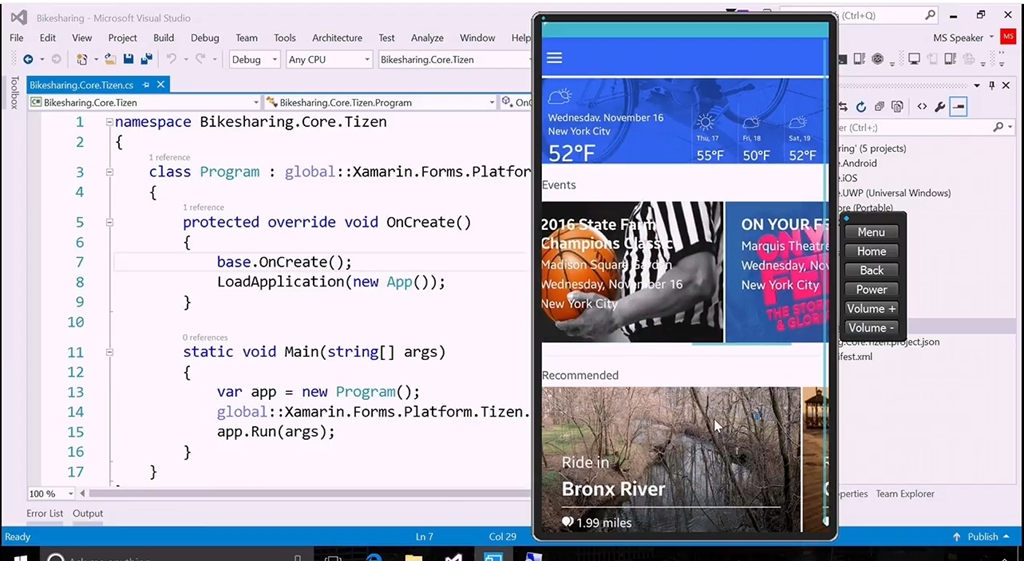This screenshot has width=1024, height=561.
Task: Close the Bikesharing.Core.Tizen.cs document tab
Action: 161,85
